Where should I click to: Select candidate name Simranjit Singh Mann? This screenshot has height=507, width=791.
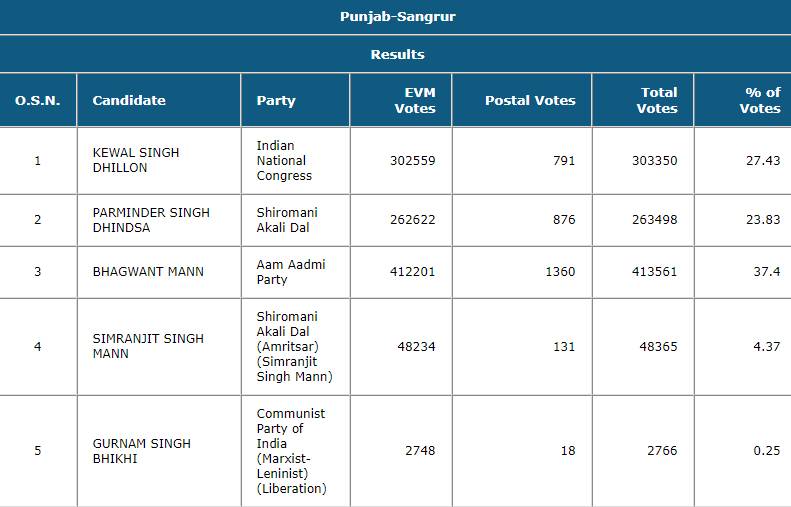148,346
